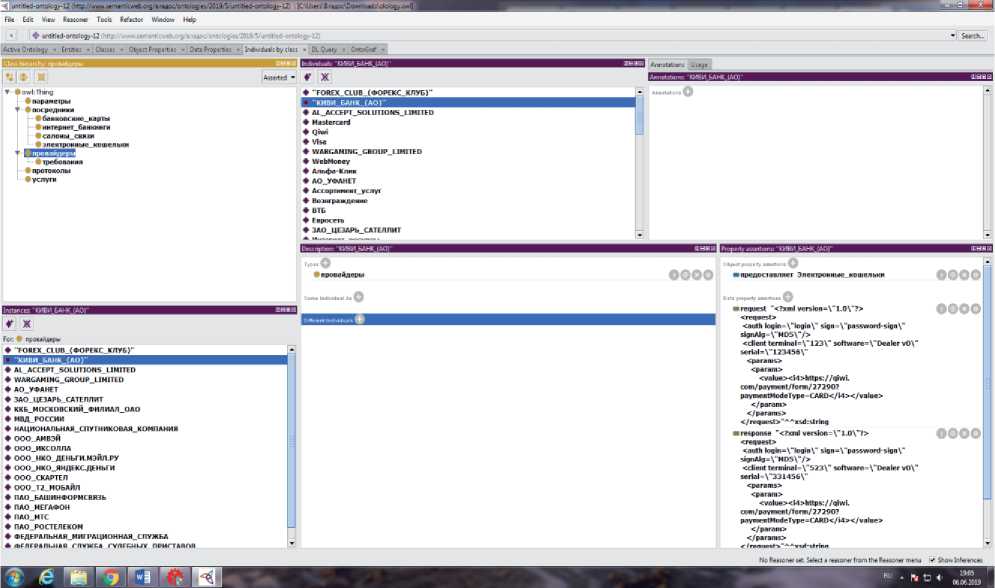Select the параметры class
Screen dimensions: 995x588
click(51, 101)
